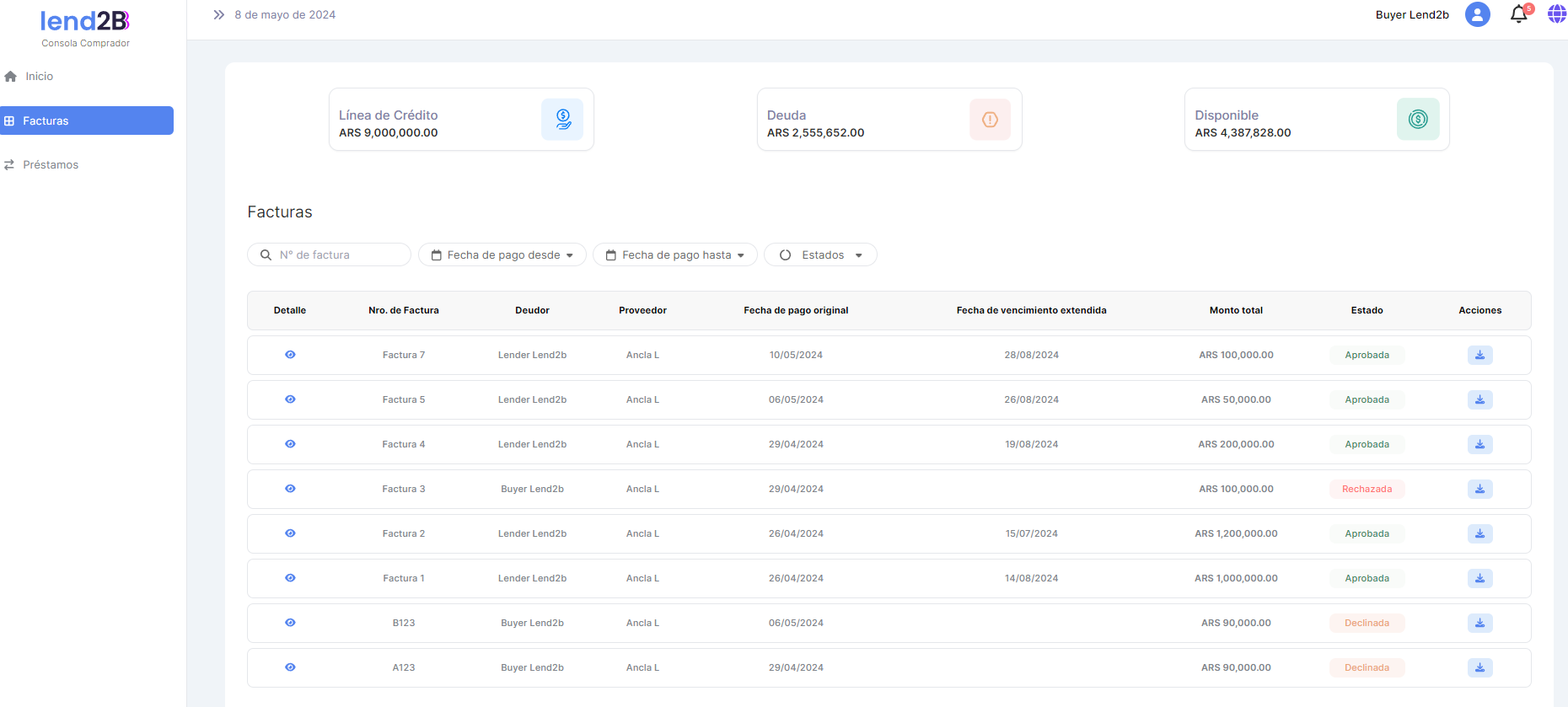The height and width of the screenshot is (707, 1568).
Task: Collapse sidebar with double chevron icon
Action: (x=219, y=15)
